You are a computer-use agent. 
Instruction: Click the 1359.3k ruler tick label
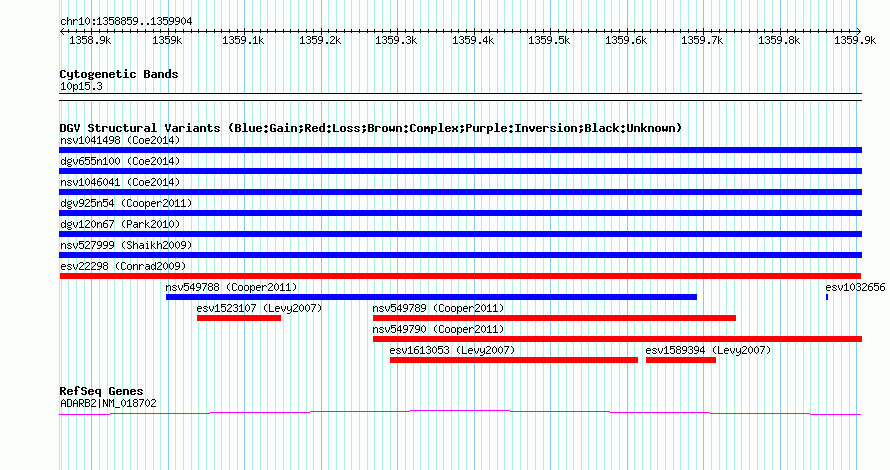click(x=396, y=40)
